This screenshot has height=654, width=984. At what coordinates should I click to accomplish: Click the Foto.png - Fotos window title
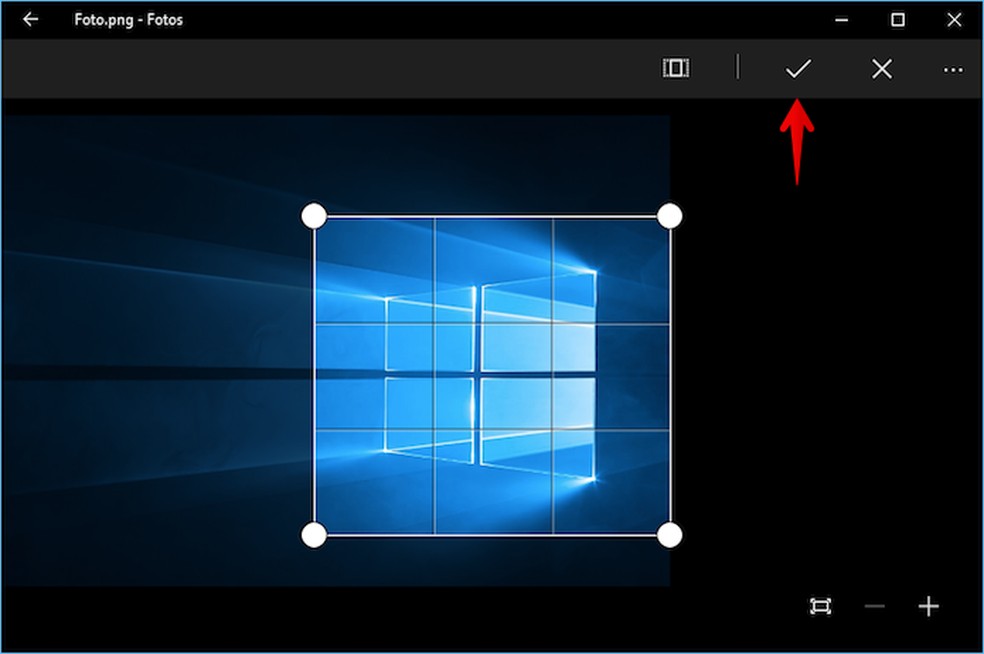[129, 20]
